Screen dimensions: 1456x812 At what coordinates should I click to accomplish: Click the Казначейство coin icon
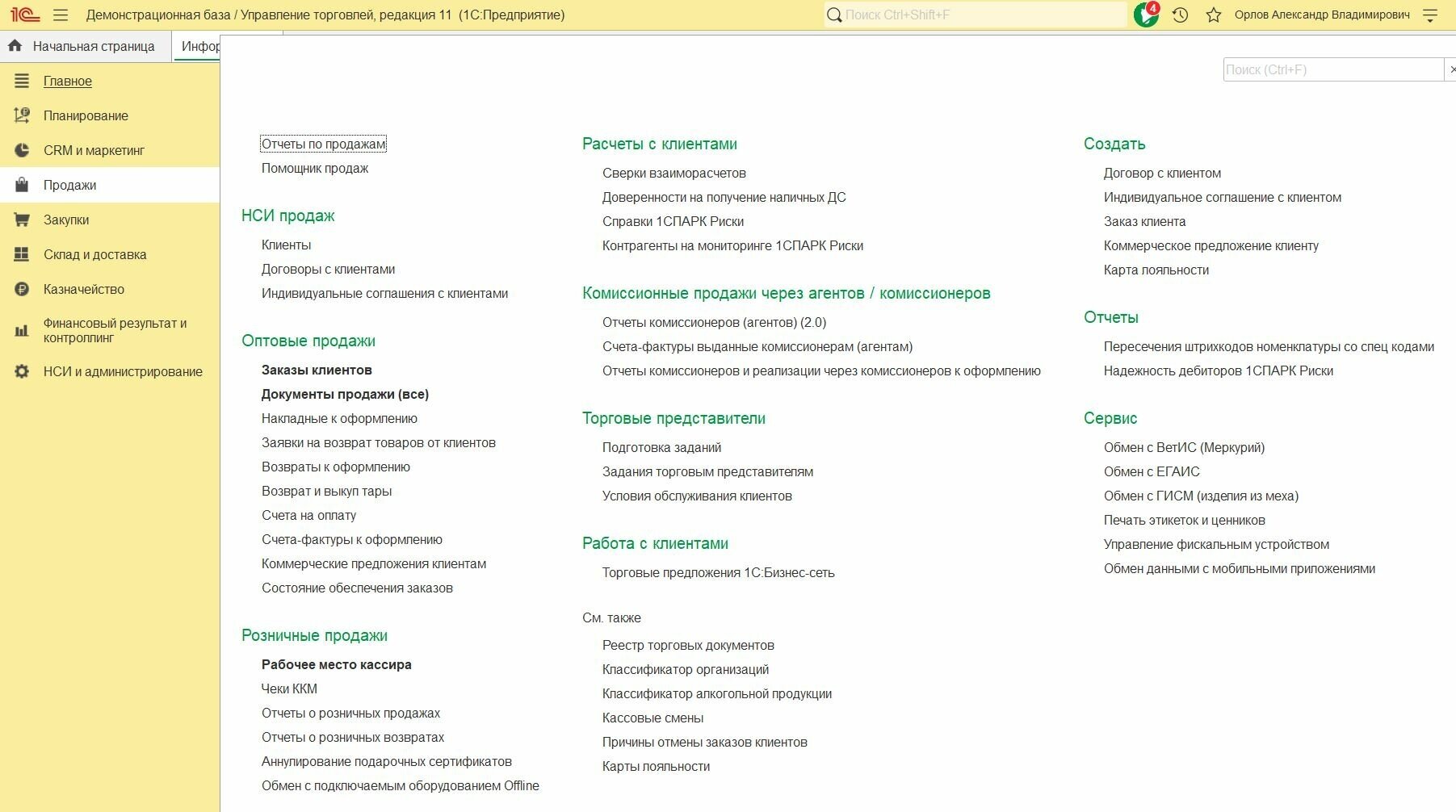pyautogui.click(x=22, y=289)
